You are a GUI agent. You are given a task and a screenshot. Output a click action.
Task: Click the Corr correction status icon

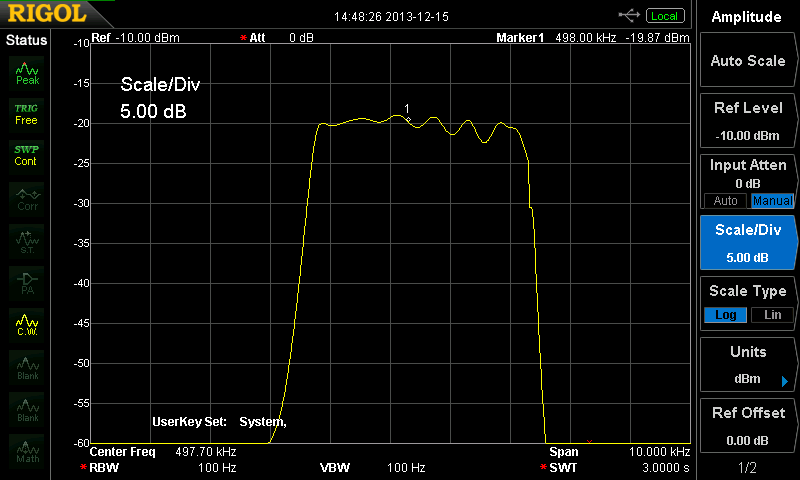point(27,198)
